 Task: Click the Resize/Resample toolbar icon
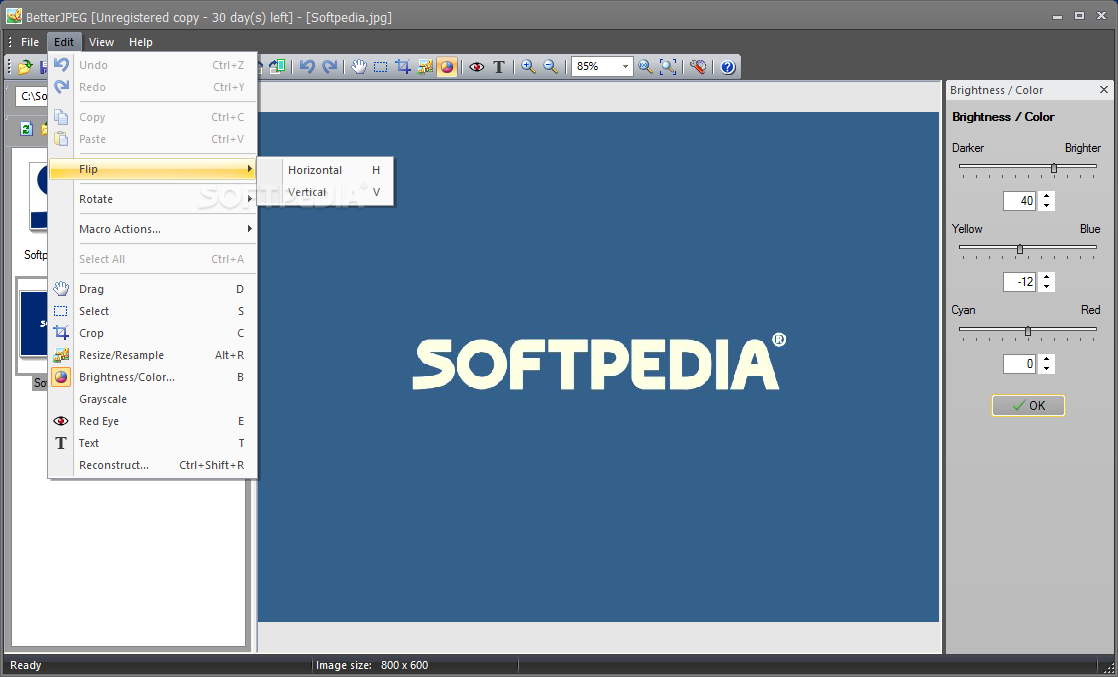coord(425,67)
